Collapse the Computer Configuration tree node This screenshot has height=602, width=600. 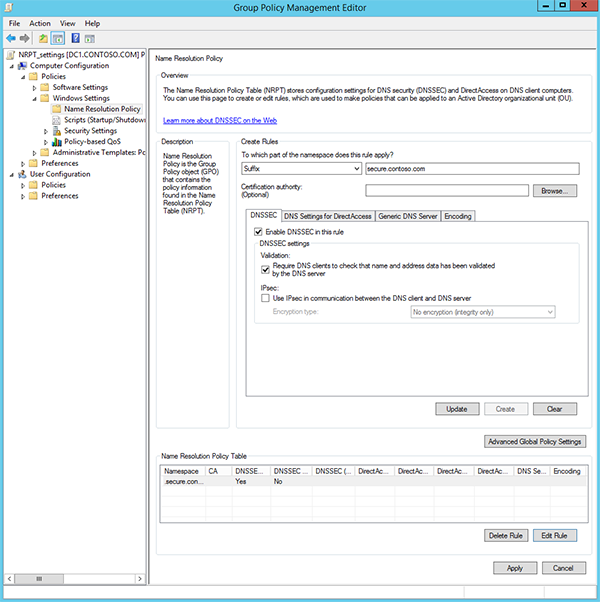coord(9,65)
